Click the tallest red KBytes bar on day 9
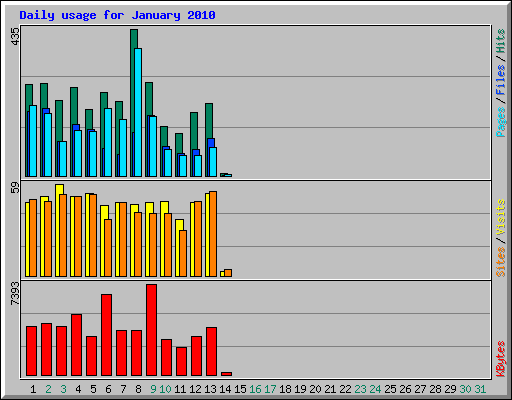 tap(151, 330)
